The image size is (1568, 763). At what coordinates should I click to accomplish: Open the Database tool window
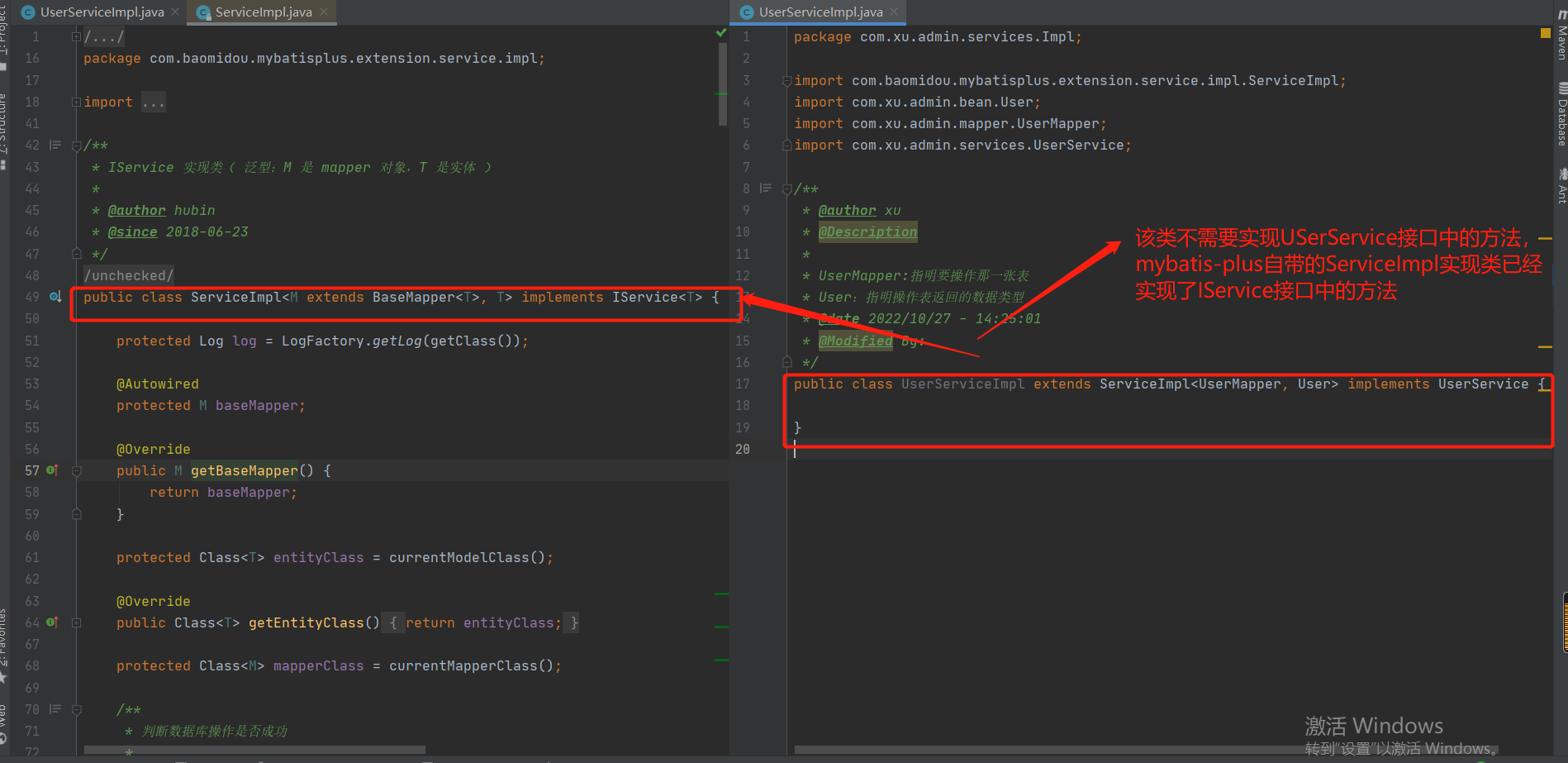click(1561, 114)
